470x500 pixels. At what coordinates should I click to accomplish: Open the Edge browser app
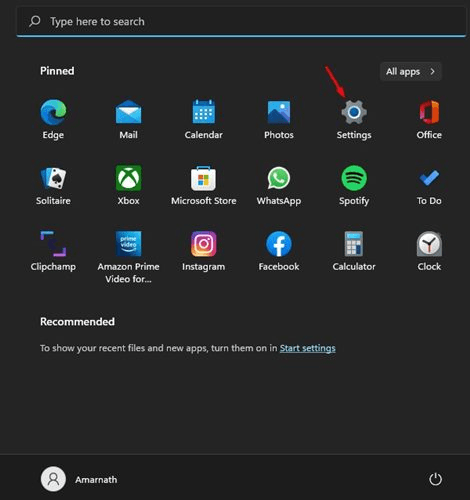tap(53, 119)
